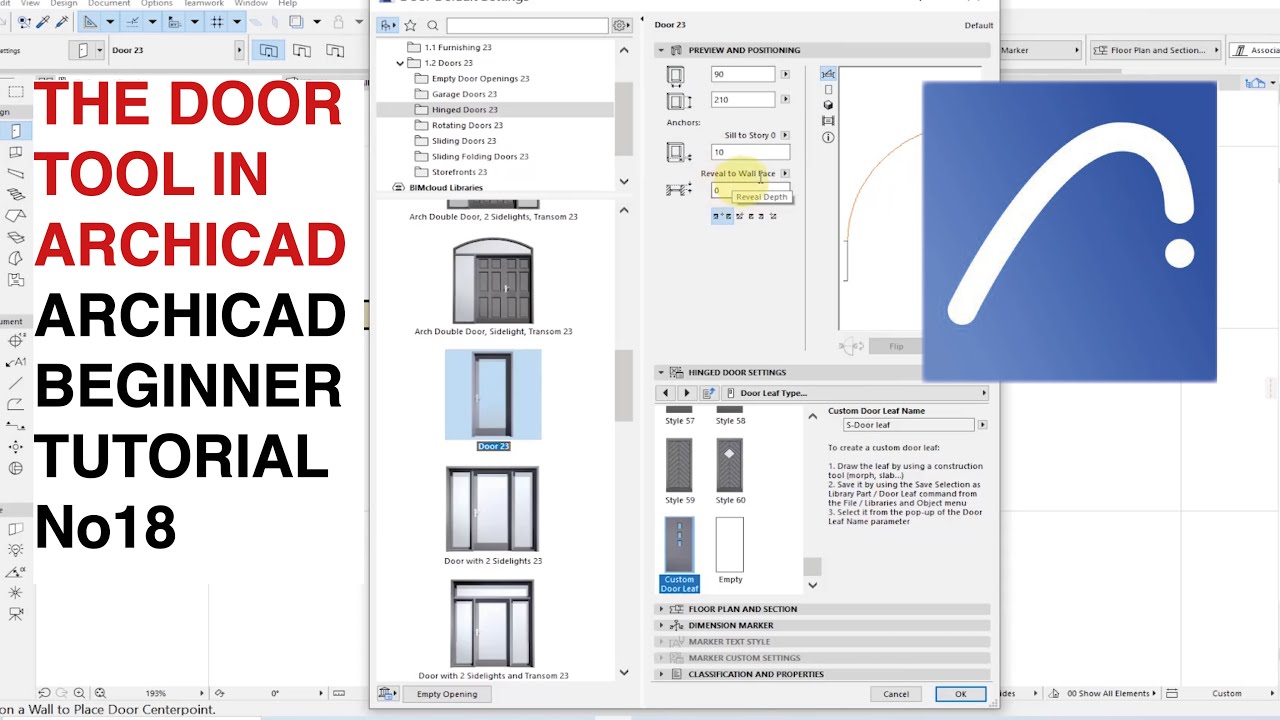Choose the Style 59 door leaf
The width and height of the screenshot is (1280, 720).
[x=679, y=470]
